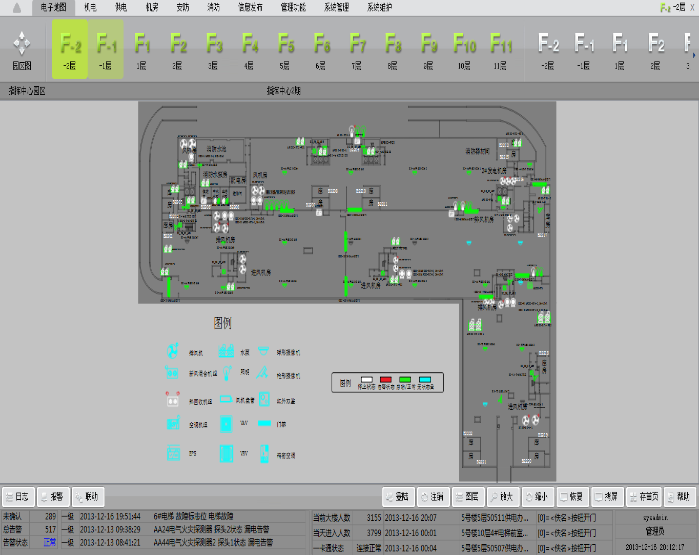Choose the white F2 floor icon

pos(655,50)
